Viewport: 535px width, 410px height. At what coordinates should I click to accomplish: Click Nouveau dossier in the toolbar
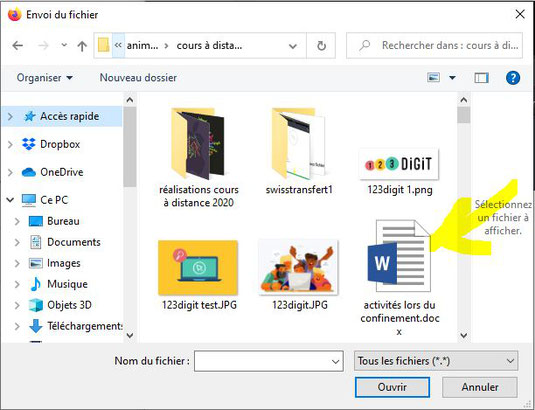(138, 78)
